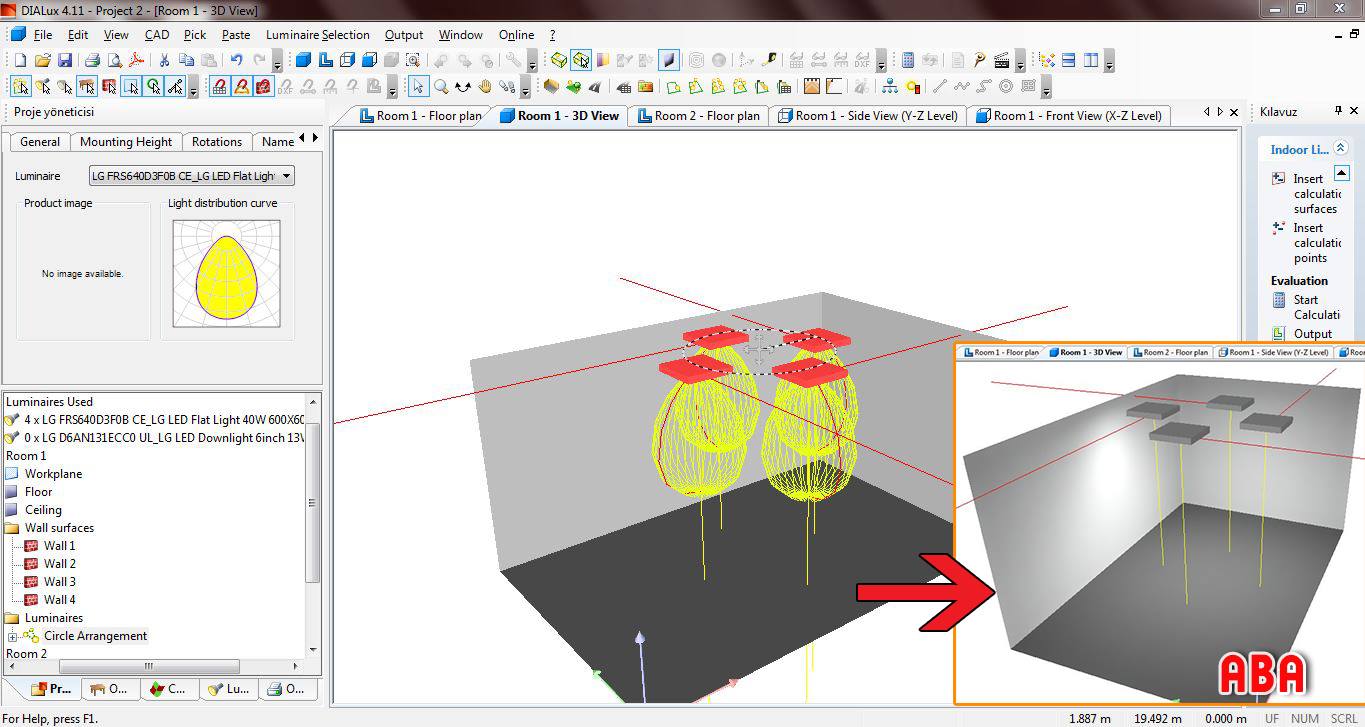
Task: Toggle the black-diagonal pick filter button
Action: tap(175, 87)
